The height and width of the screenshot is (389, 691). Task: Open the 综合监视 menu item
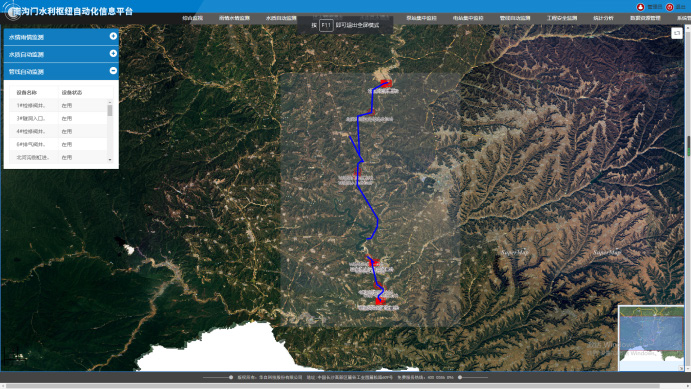click(x=193, y=18)
